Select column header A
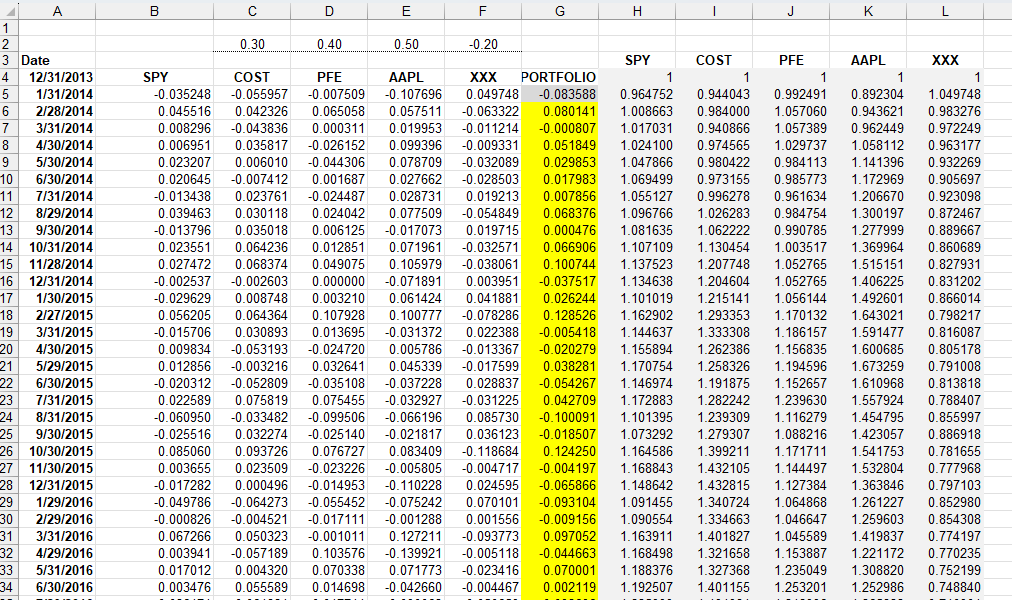1012x600 pixels. (57, 10)
